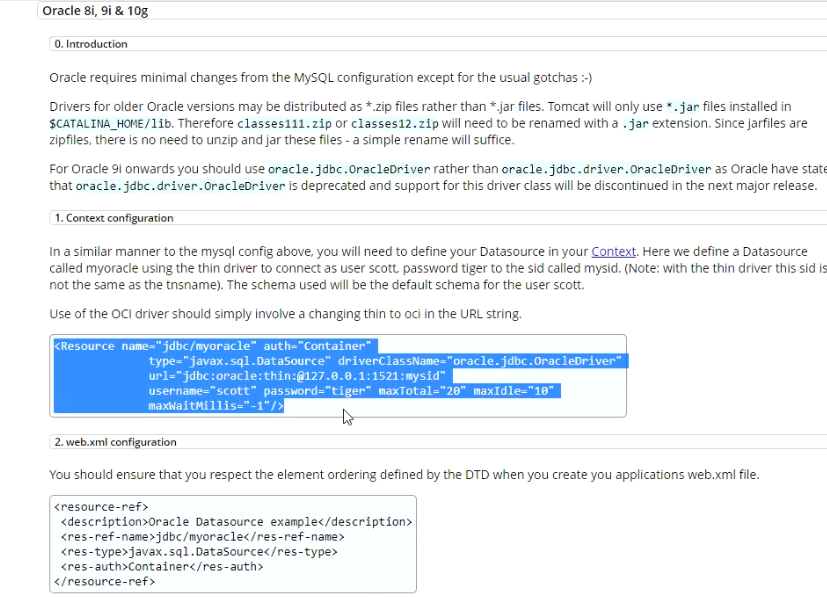The width and height of the screenshot is (827, 597).
Task: Click the maxWaitMillis="-1"/> code line
Action: coord(216,406)
